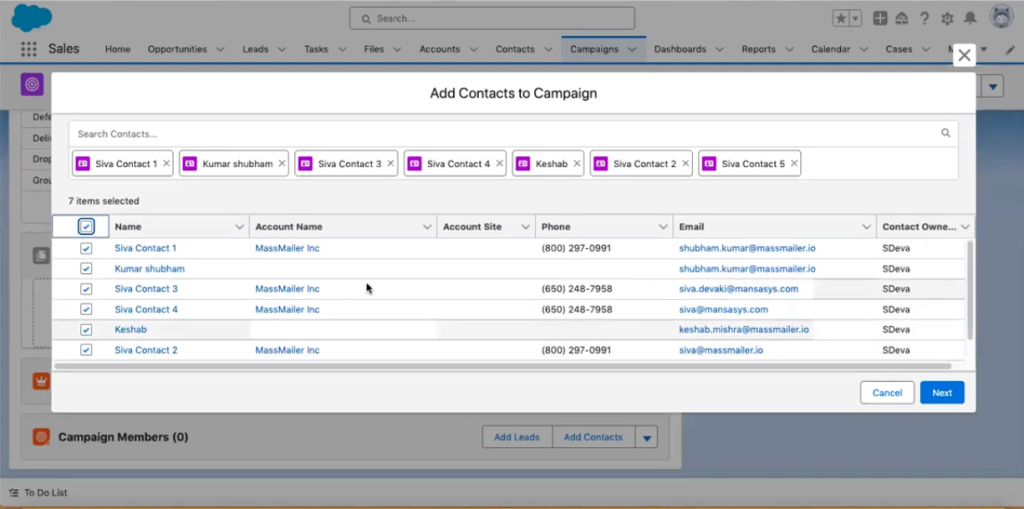Viewport: 1024px width, 509px height.
Task: Click the purple campaign record icon
Action: tap(32, 84)
